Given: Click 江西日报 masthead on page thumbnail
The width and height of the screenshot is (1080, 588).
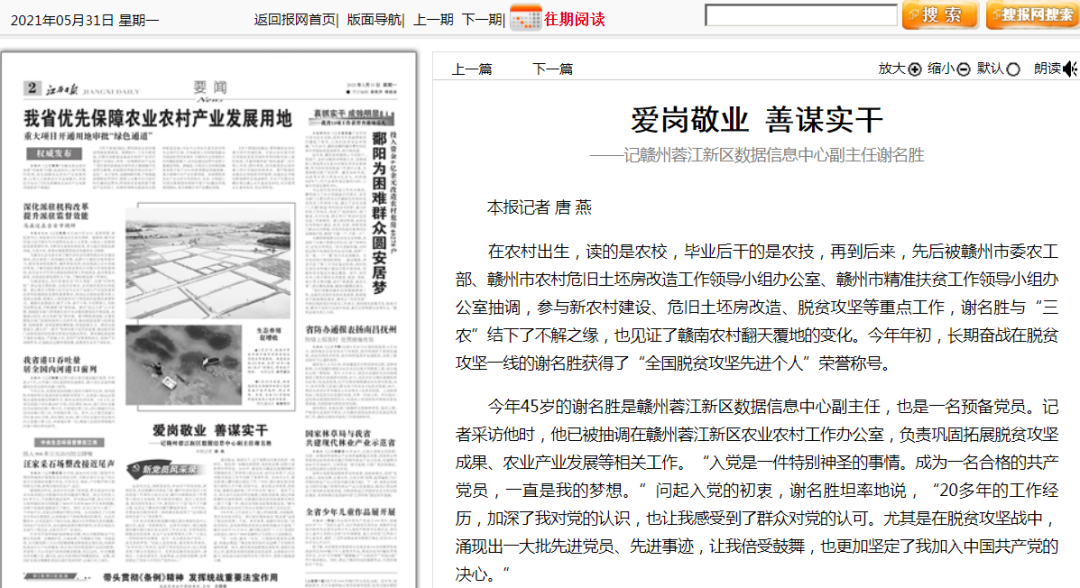Looking at the screenshot, I should tap(62, 90).
